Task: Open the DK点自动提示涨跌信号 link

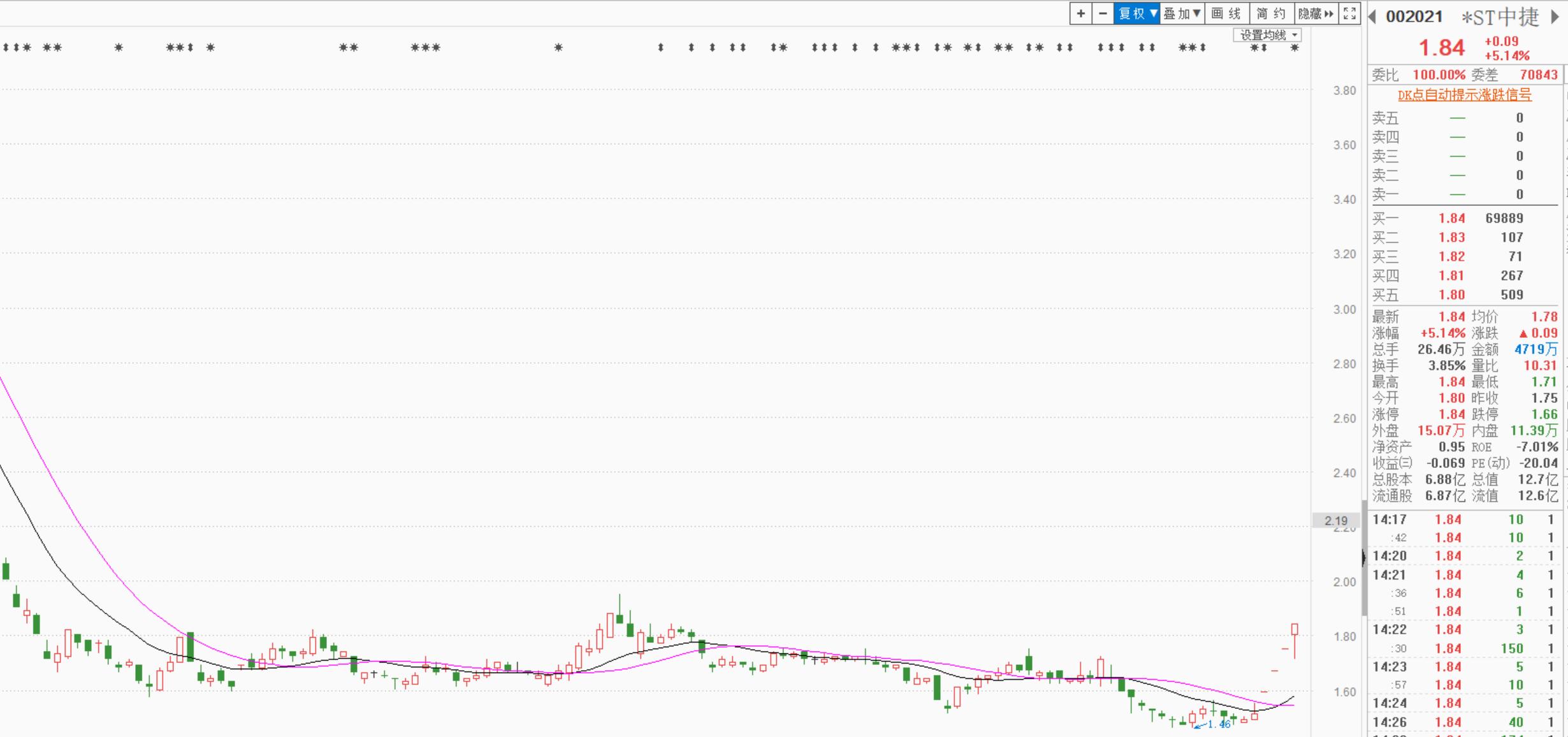Action: (1464, 95)
